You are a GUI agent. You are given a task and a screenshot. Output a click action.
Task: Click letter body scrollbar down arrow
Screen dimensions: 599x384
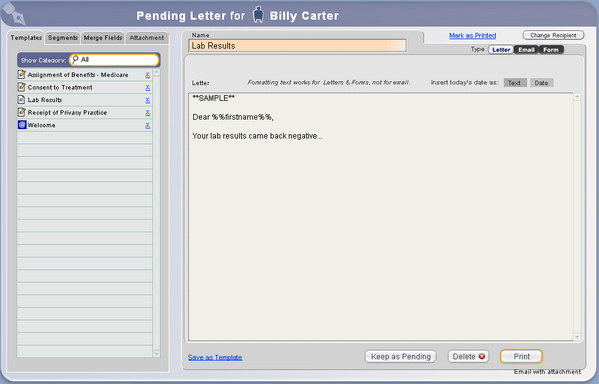(x=577, y=337)
